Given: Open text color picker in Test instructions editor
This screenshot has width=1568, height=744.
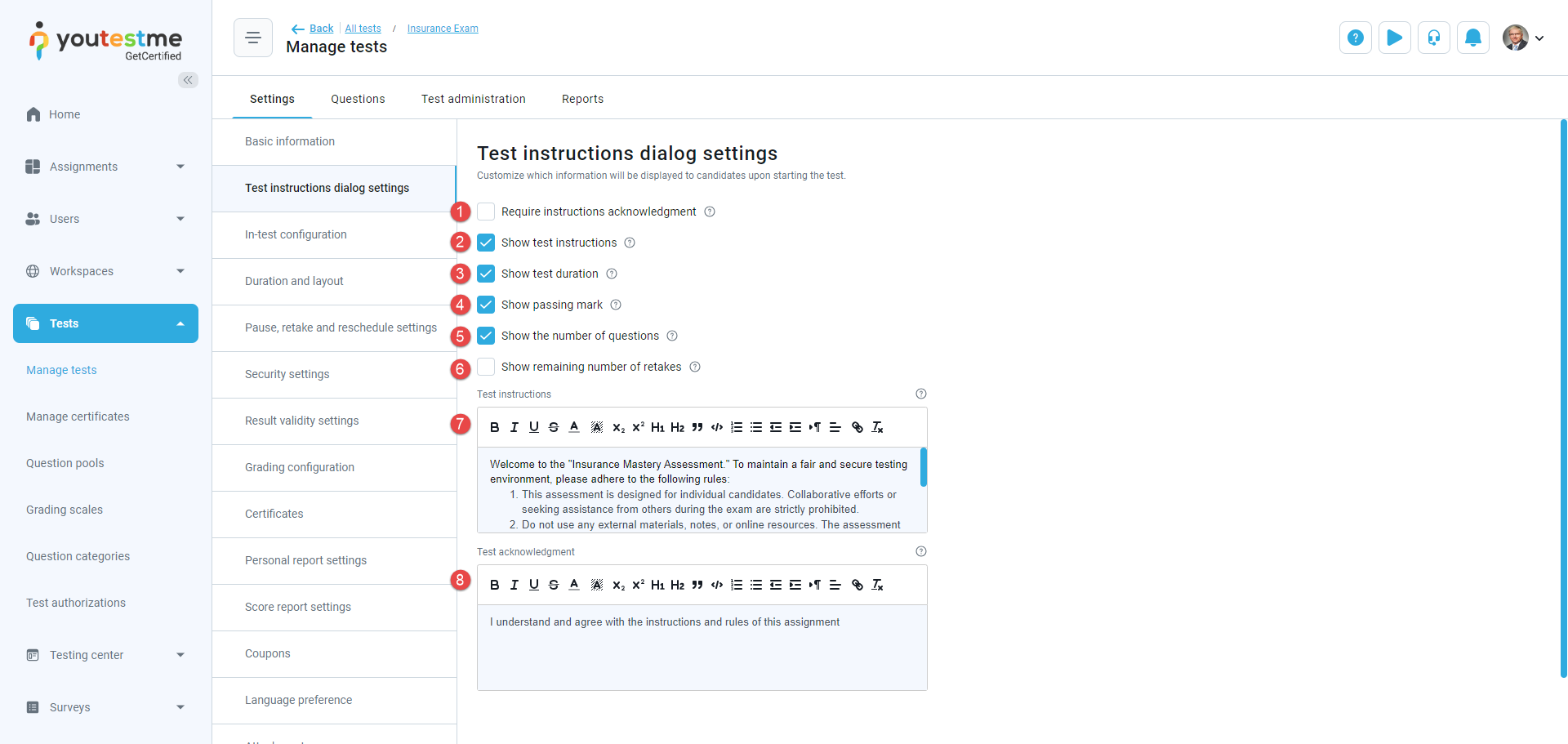Looking at the screenshot, I should 574,427.
